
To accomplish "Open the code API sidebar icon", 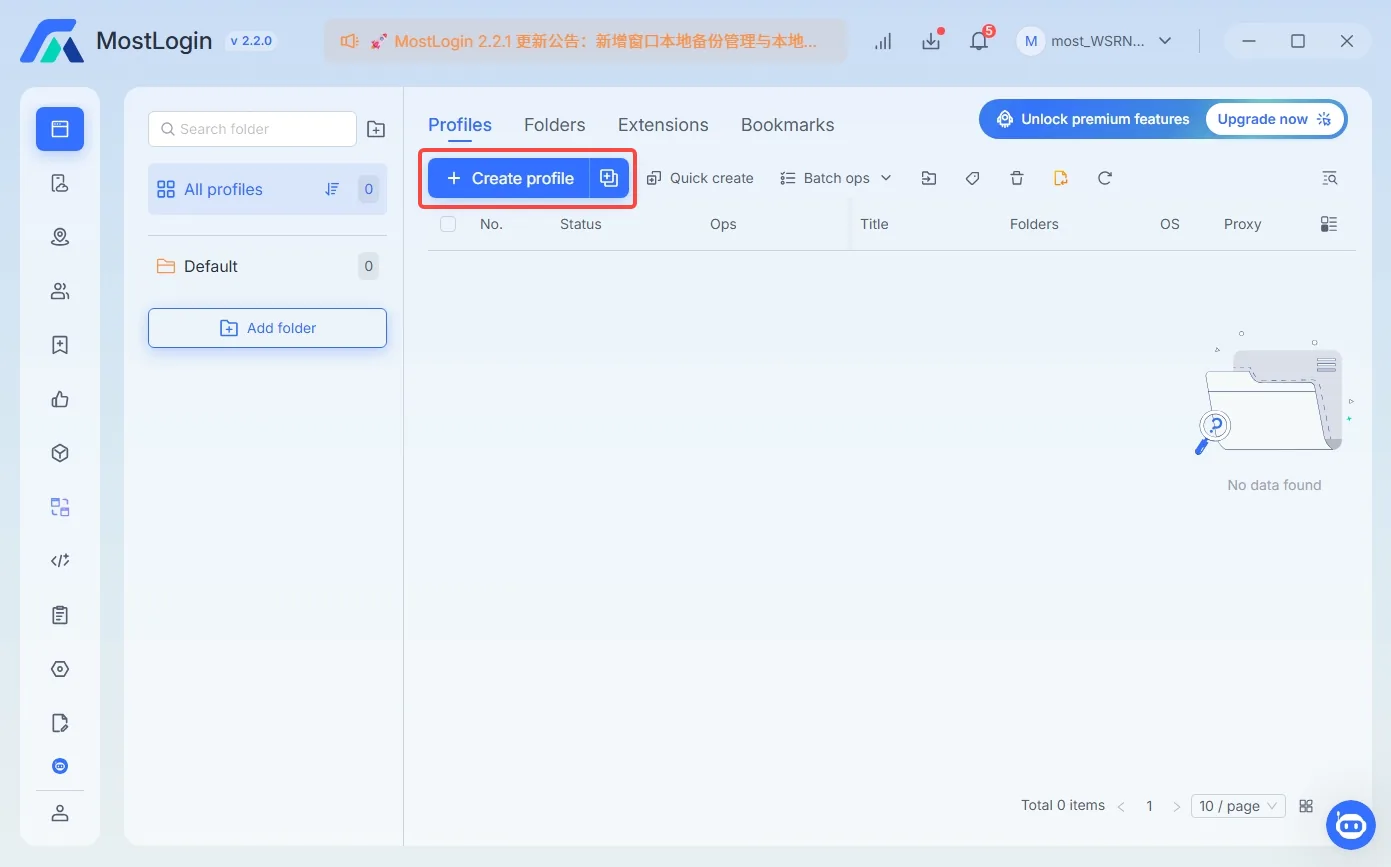I will click(60, 561).
